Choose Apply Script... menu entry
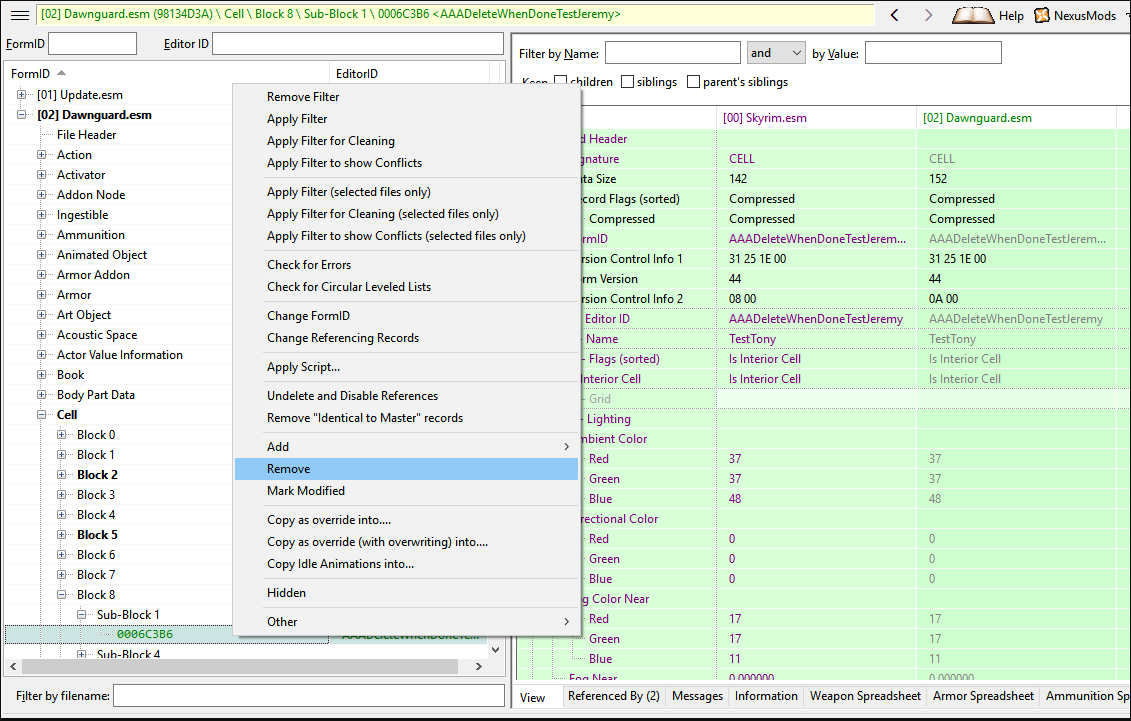The width and height of the screenshot is (1131, 721). pos(407,367)
